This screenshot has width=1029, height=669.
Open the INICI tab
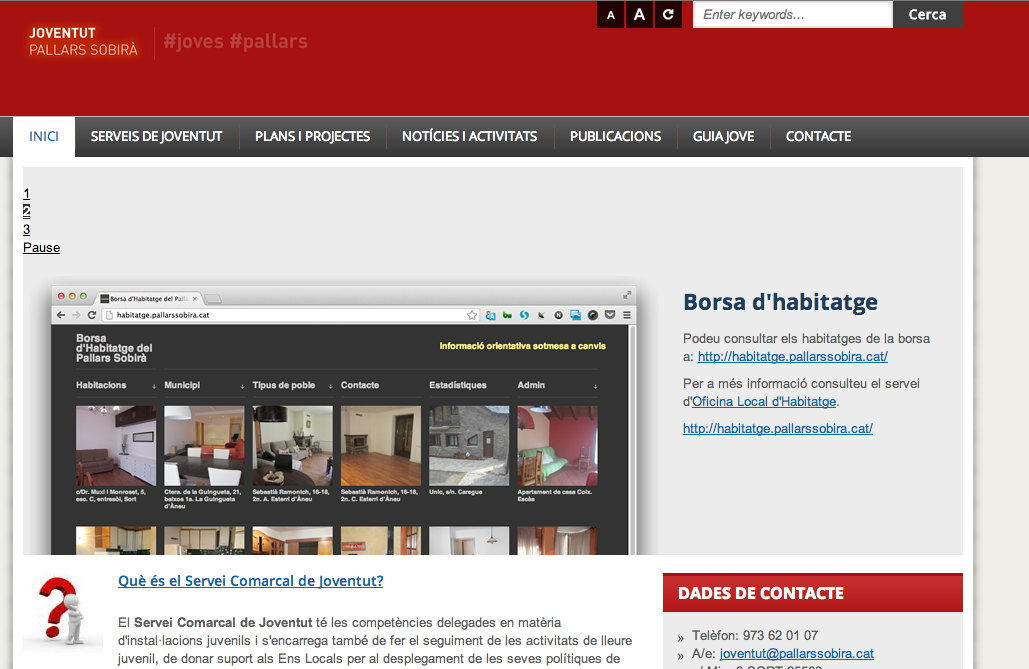coord(44,137)
